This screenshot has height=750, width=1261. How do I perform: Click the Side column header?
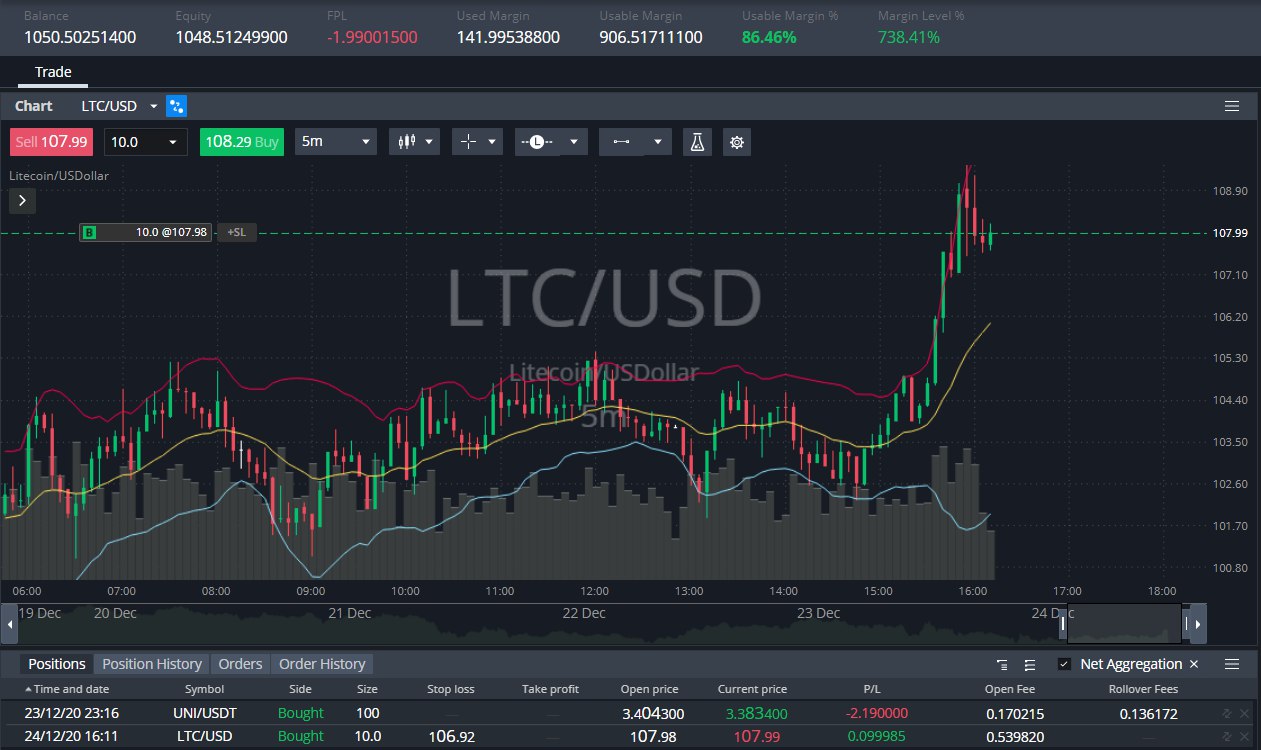pyautogui.click(x=300, y=689)
